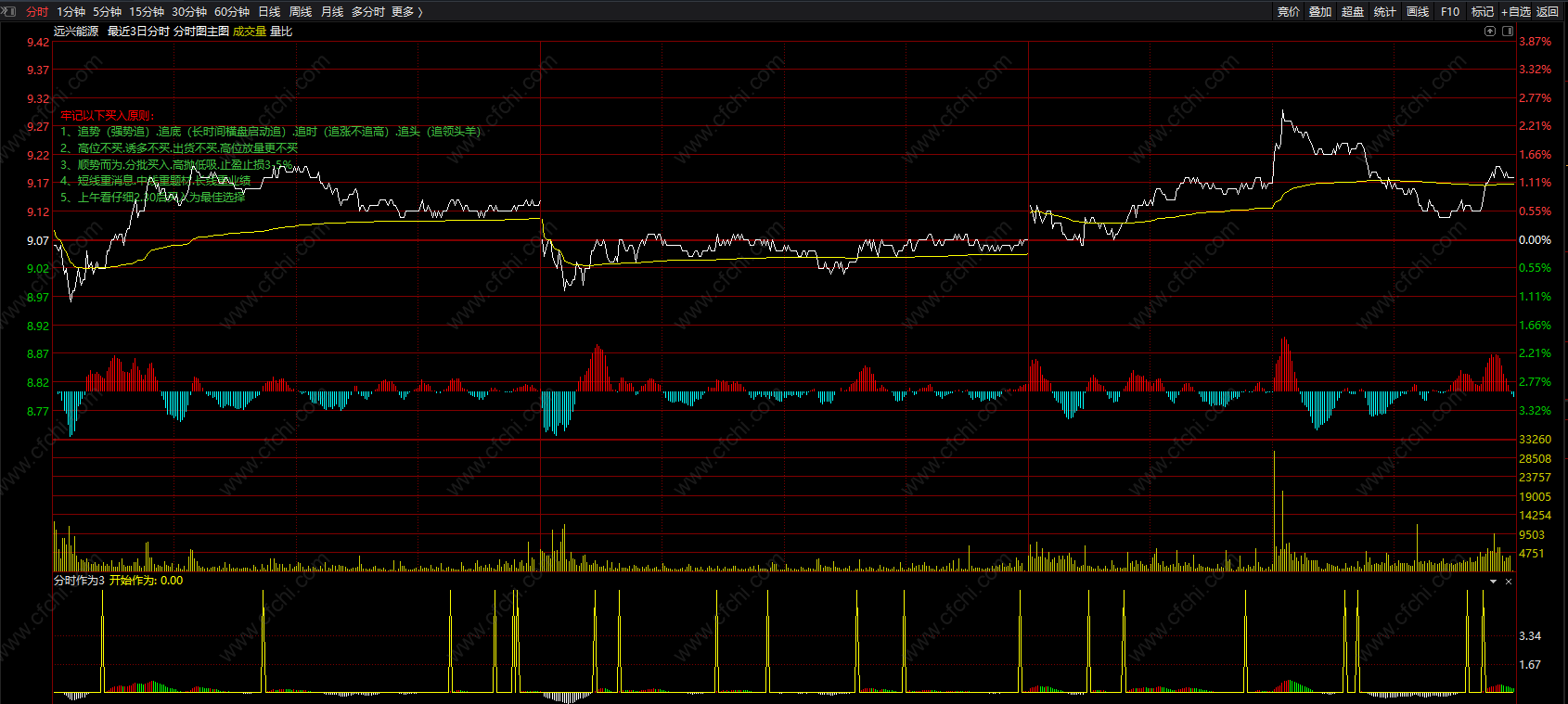Toggle the side panel icon beside the up-arrow
This screenshot has height=704, width=1568.
pyautogui.click(x=1508, y=31)
